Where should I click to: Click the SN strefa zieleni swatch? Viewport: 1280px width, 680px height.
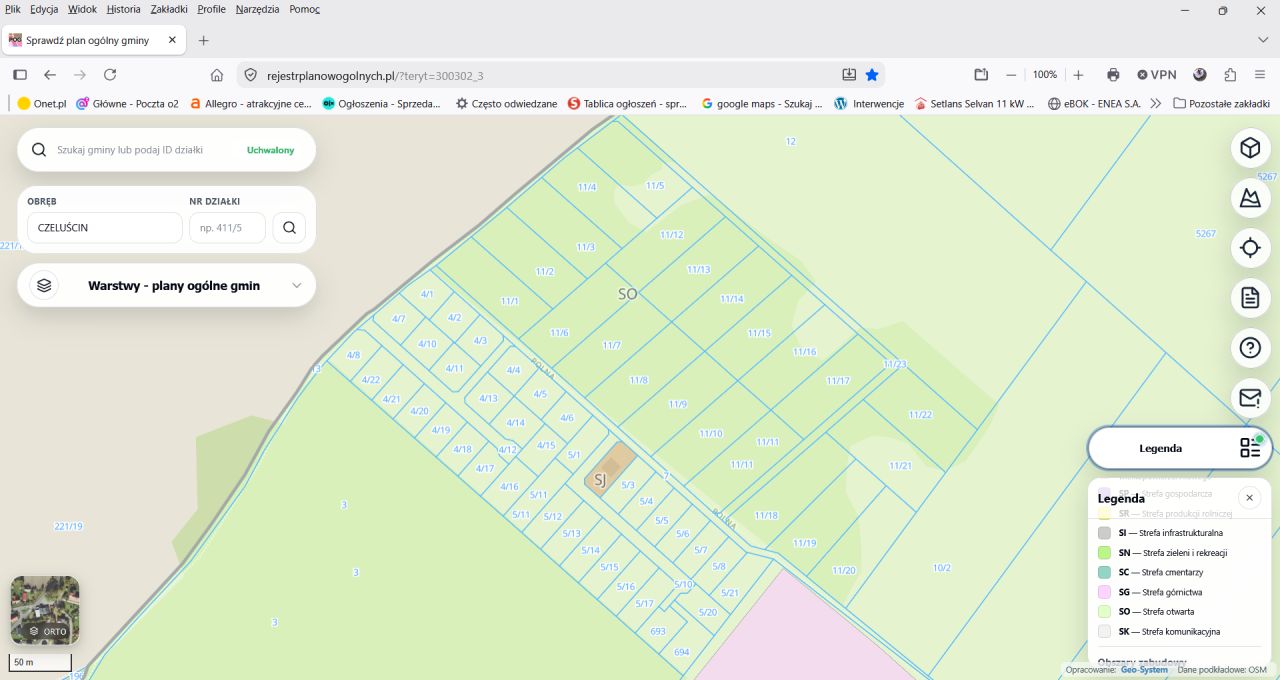[x=1104, y=553]
